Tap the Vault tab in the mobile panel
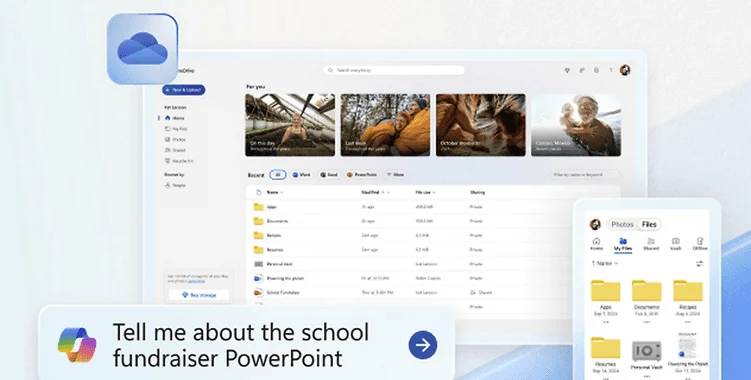The height and width of the screenshot is (380, 751). click(x=676, y=244)
